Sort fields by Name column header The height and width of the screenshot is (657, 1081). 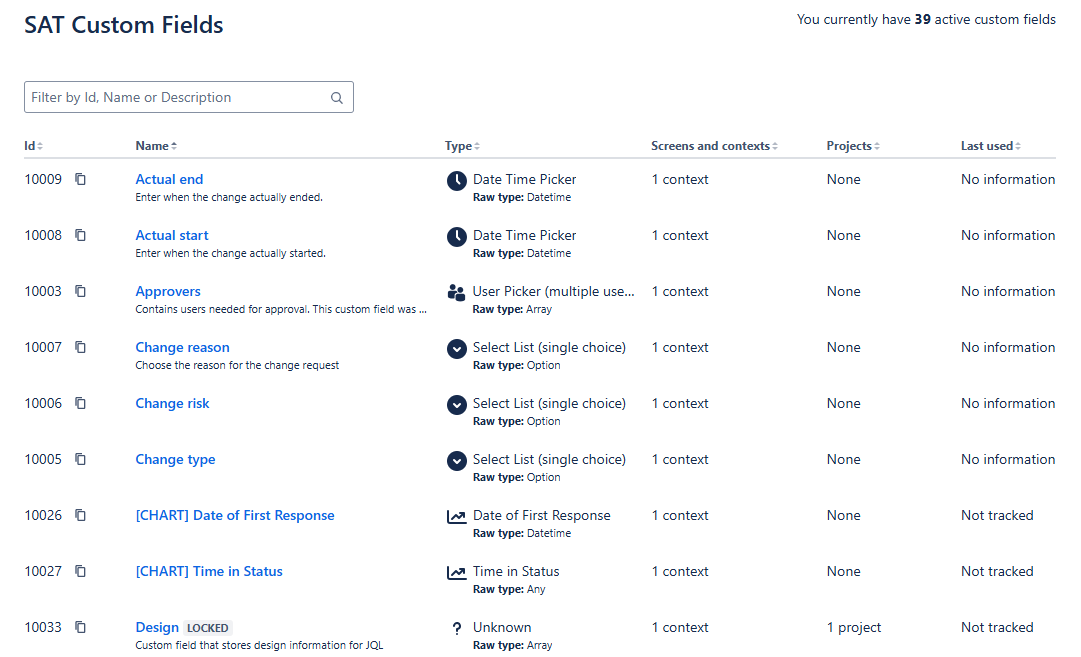tap(156, 146)
